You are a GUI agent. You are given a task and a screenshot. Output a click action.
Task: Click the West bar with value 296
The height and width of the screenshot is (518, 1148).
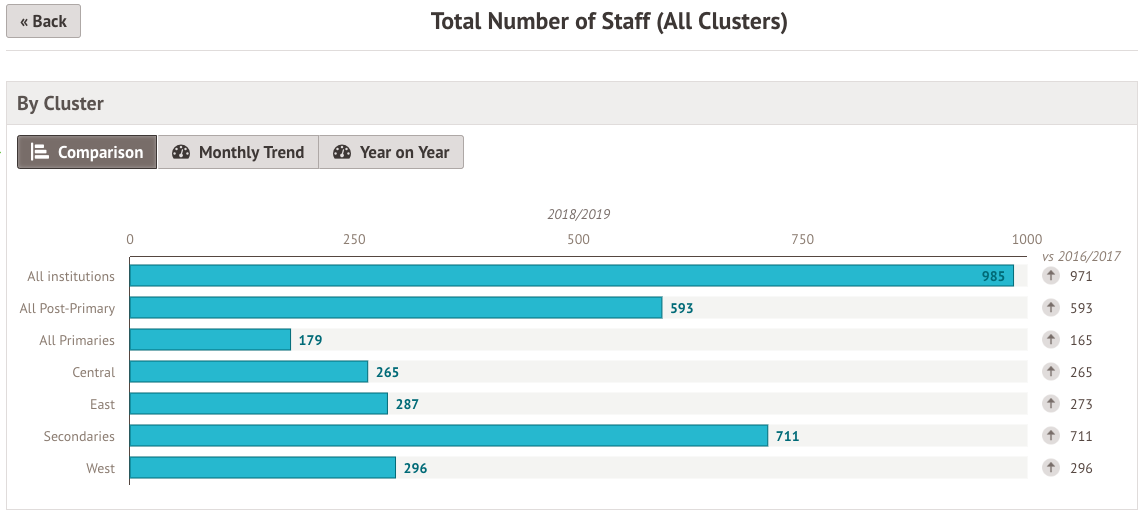click(262, 468)
